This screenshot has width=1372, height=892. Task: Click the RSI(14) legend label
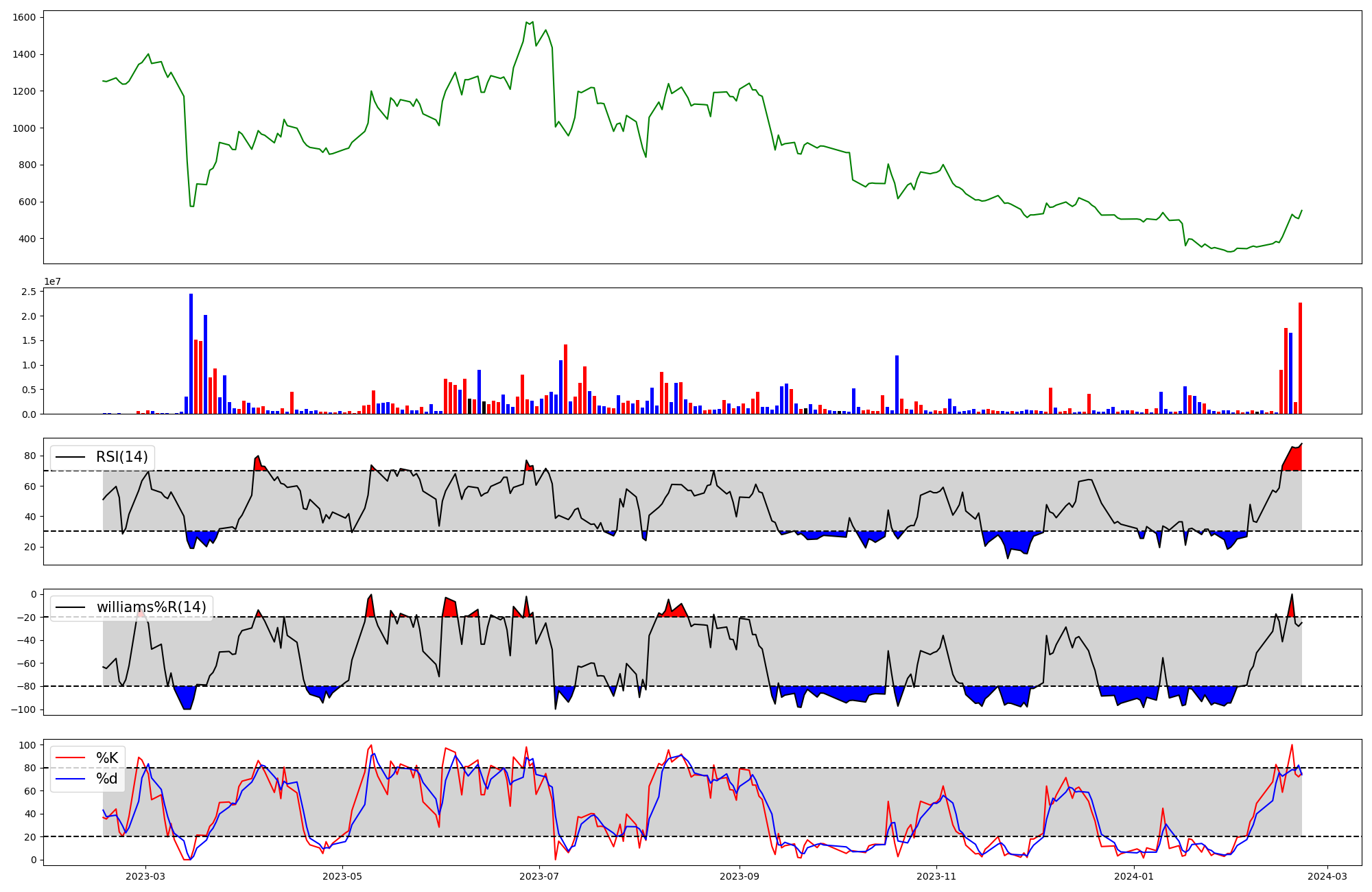(x=121, y=457)
